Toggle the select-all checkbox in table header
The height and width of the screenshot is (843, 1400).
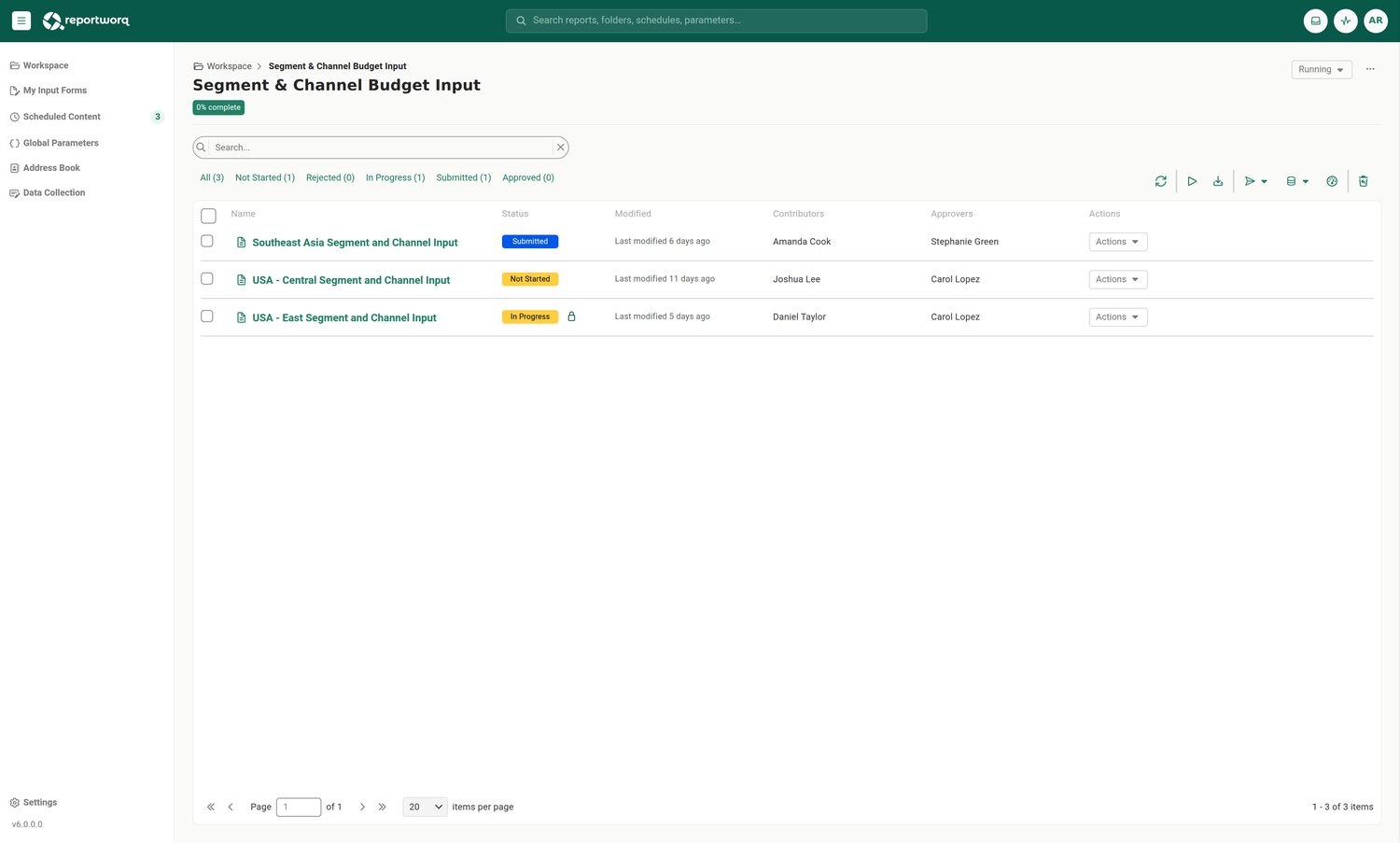pyautogui.click(x=208, y=216)
